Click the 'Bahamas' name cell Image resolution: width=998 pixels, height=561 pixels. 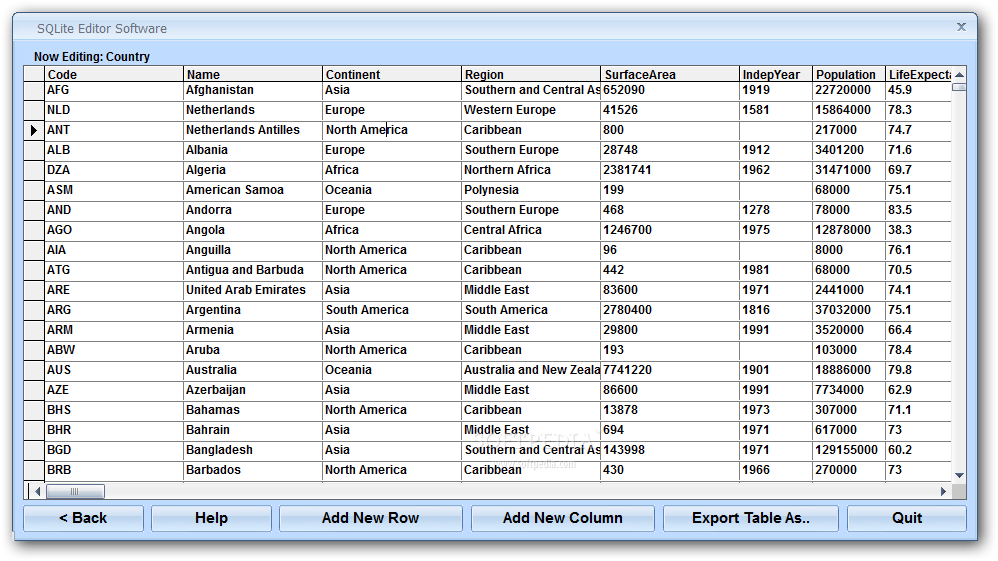253,410
